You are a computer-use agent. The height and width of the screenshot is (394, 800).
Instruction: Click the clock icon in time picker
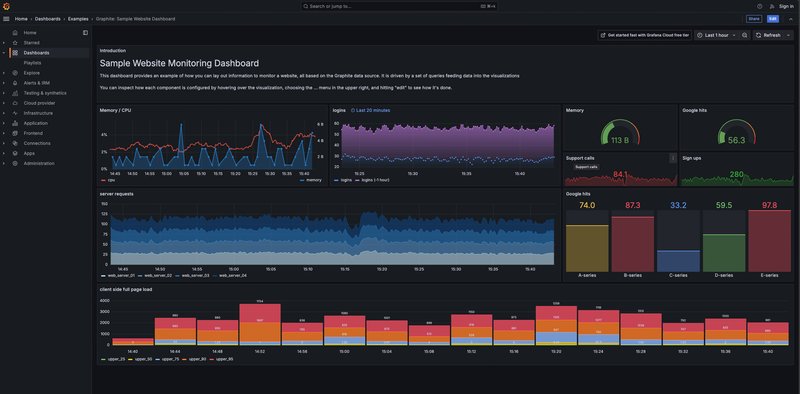(700, 35)
